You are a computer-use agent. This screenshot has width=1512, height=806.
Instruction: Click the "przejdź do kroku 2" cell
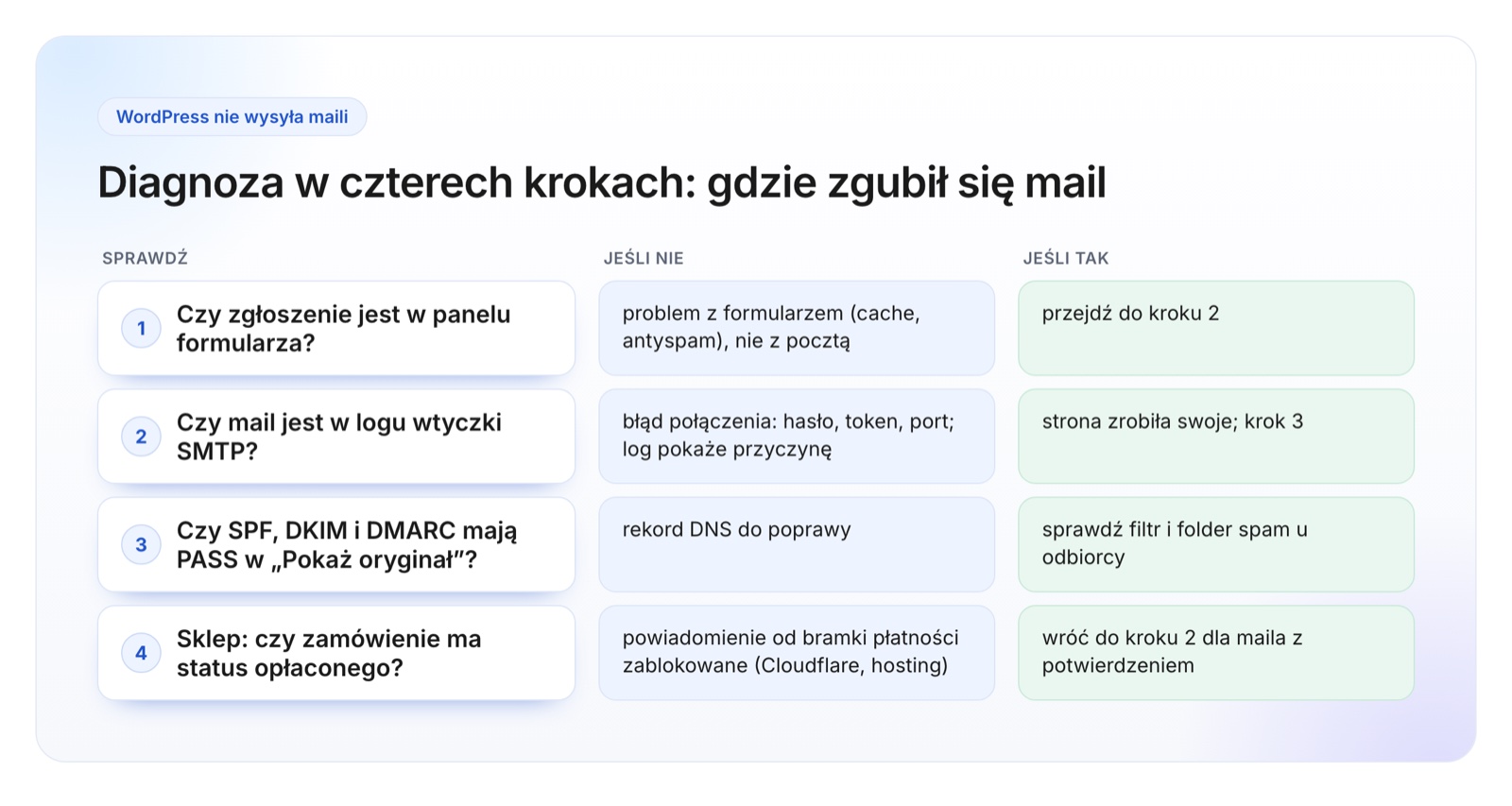click(1216, 328)
